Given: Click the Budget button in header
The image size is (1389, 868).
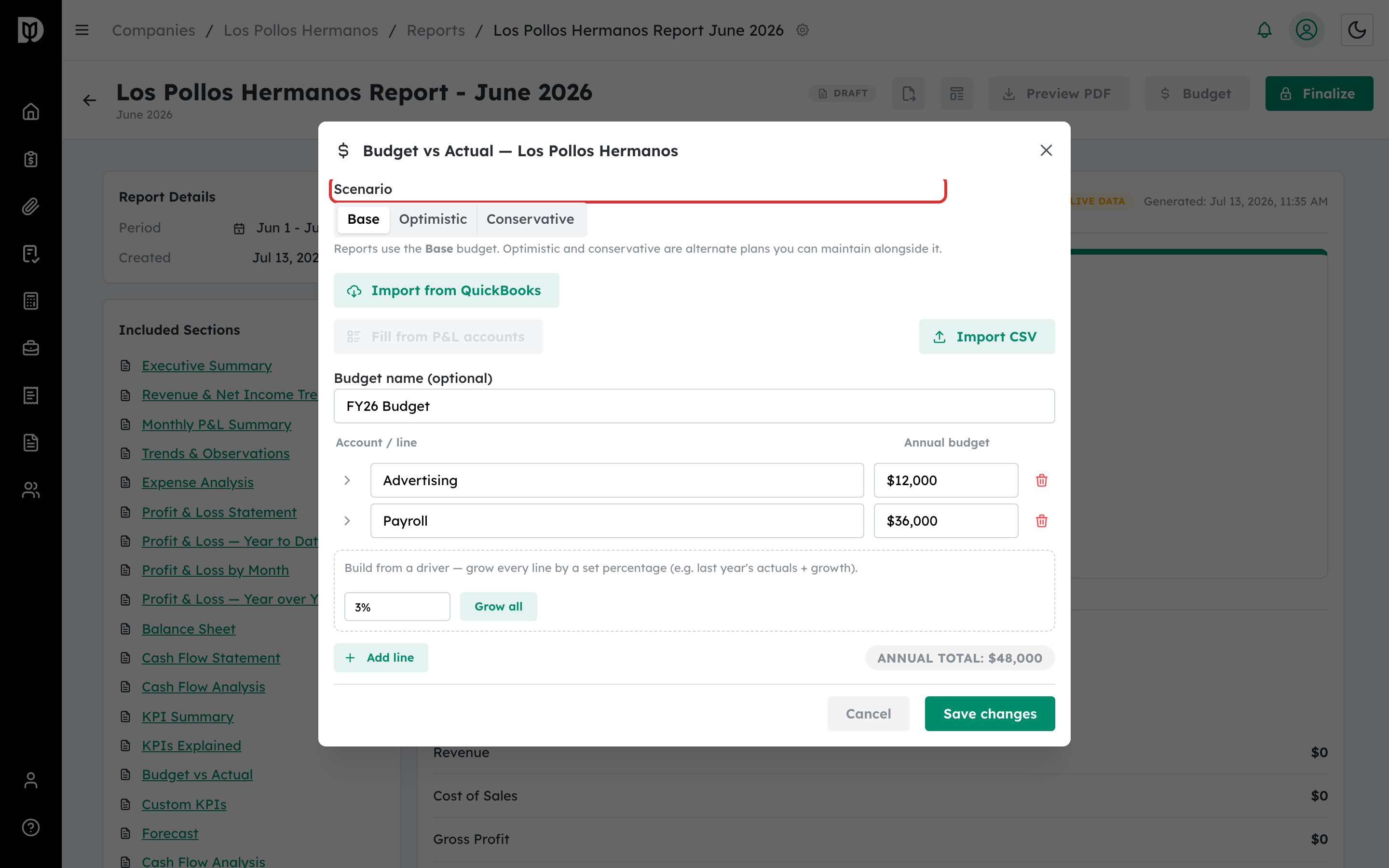Looking at the screenshot, I should [x=1197, y=94].
